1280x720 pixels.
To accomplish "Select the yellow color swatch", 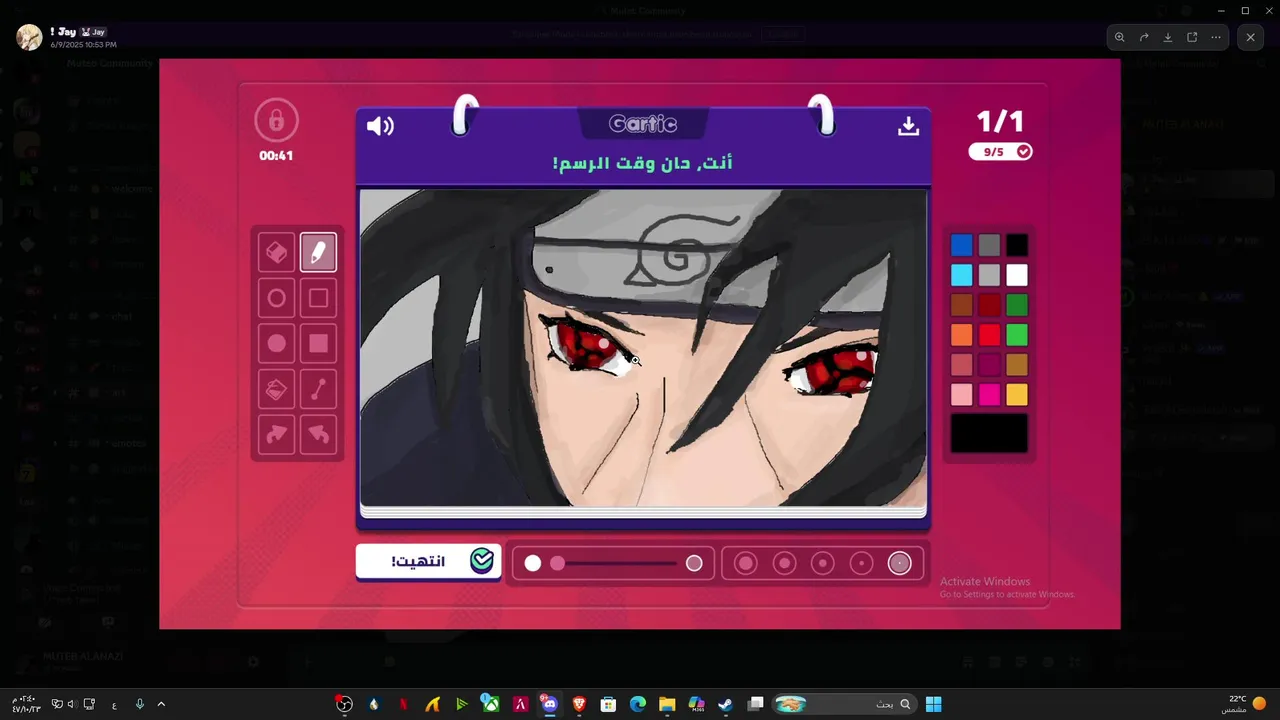I will click(1017, 395).
